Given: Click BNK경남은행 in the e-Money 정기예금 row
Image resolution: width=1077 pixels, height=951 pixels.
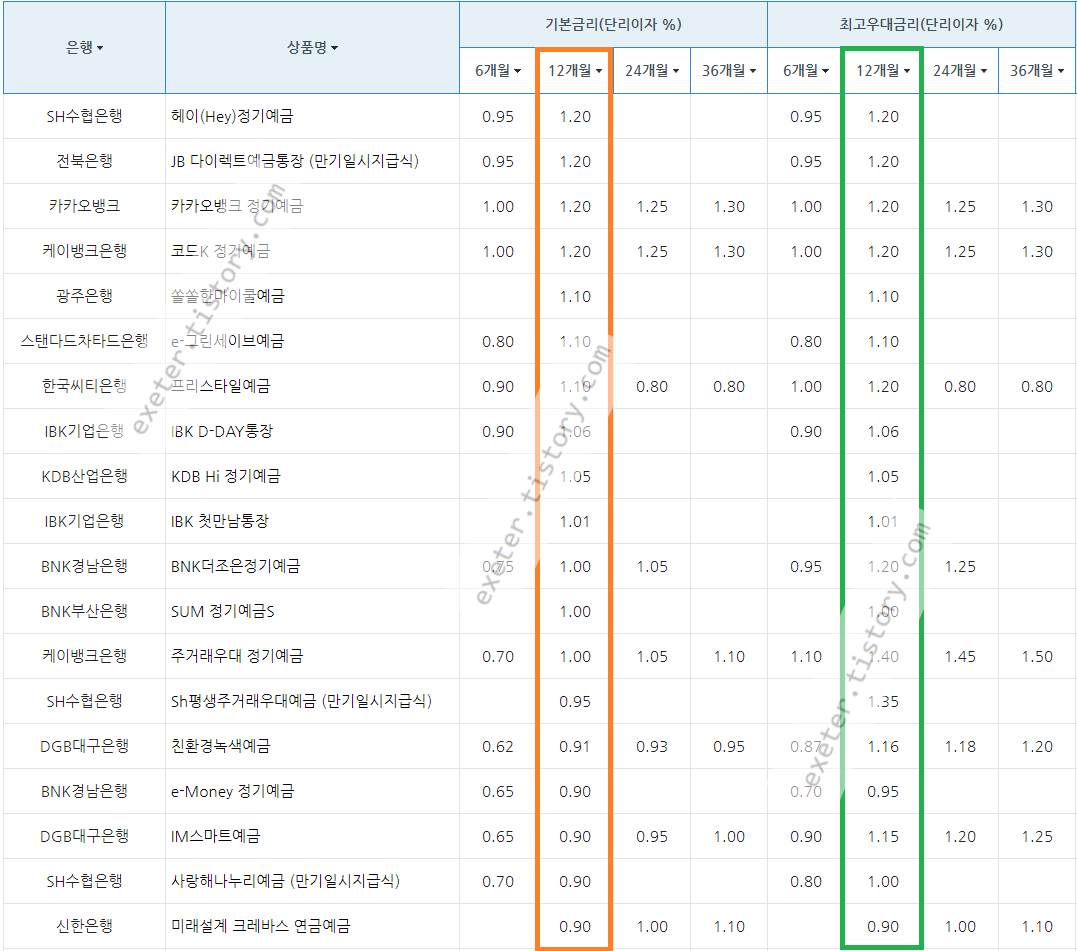Looking at the screenshot, I should coord(84,791).
